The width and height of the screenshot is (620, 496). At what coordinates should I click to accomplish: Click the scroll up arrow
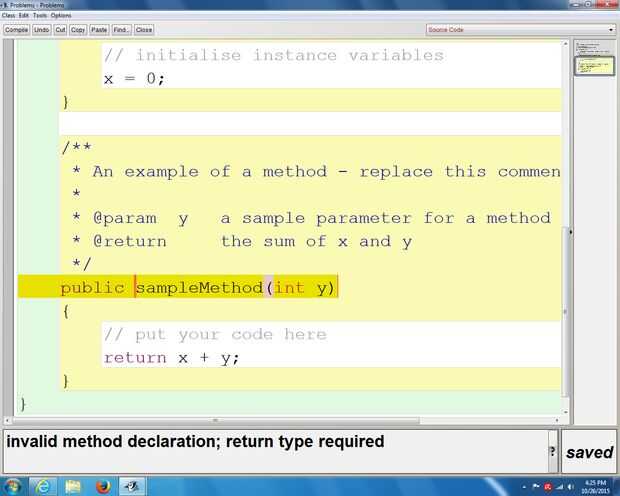coord(565,43)
